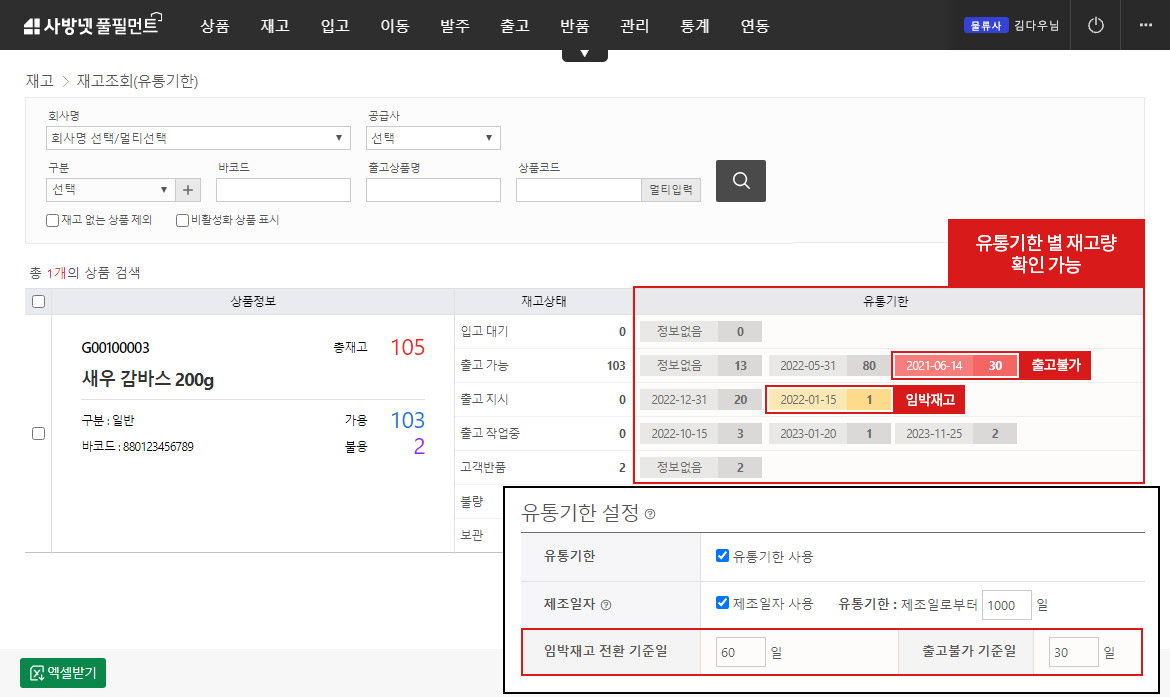Click the magnifier search button

coord(740,181)
